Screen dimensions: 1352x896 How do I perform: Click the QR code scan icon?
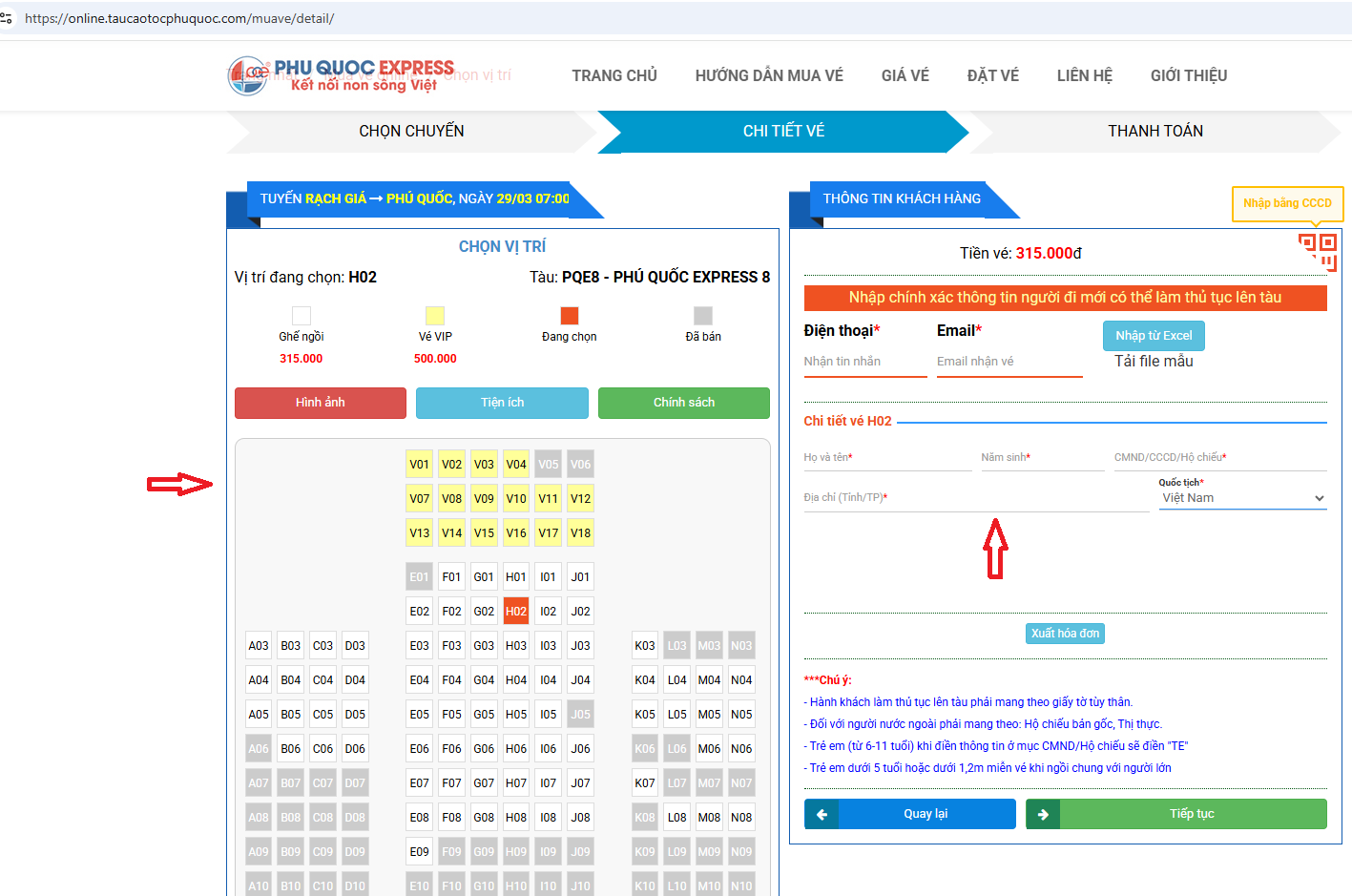[1317, 252]
